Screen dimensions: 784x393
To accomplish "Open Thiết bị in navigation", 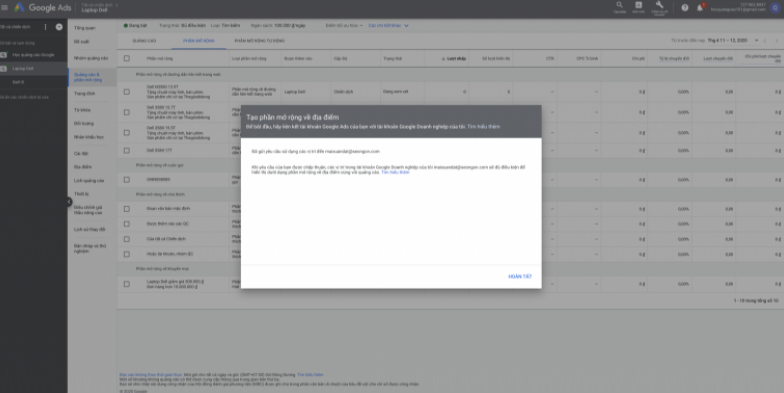I will pos(82,194).
